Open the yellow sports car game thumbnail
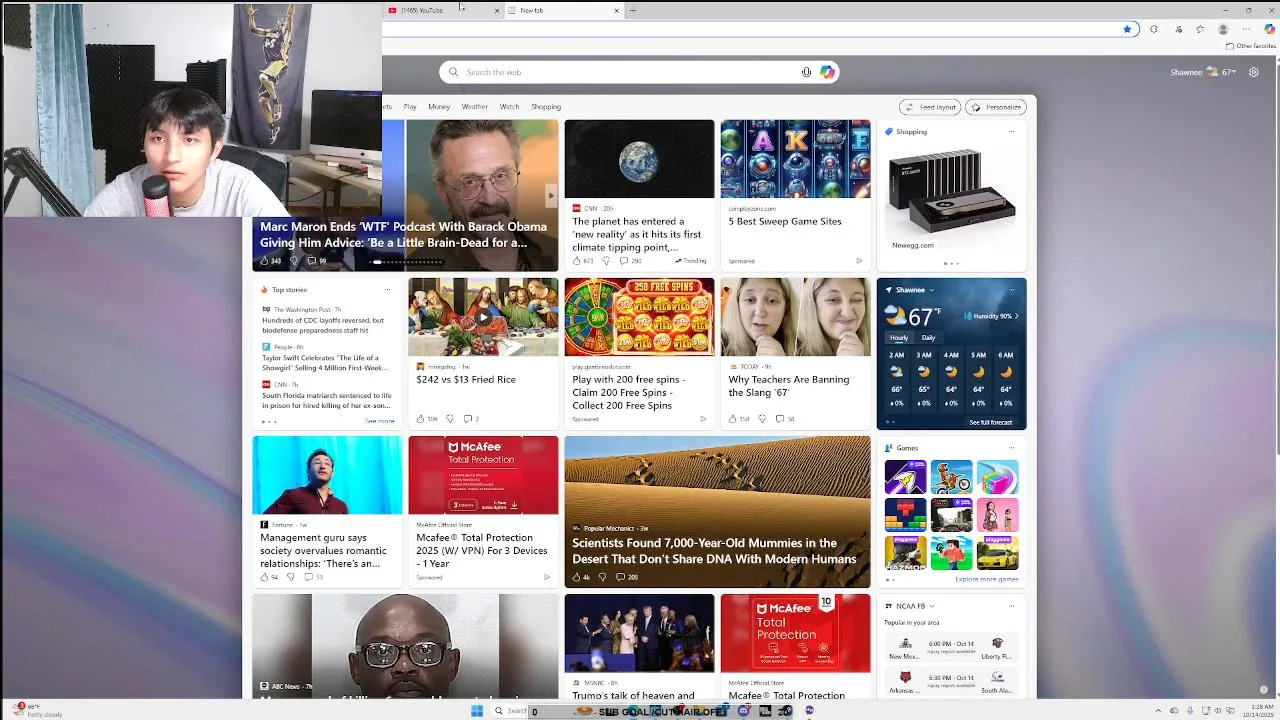 pos(997,553)
